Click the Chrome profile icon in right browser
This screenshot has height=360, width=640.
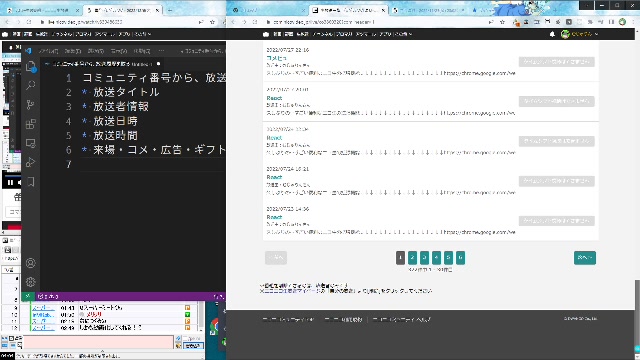622,22
